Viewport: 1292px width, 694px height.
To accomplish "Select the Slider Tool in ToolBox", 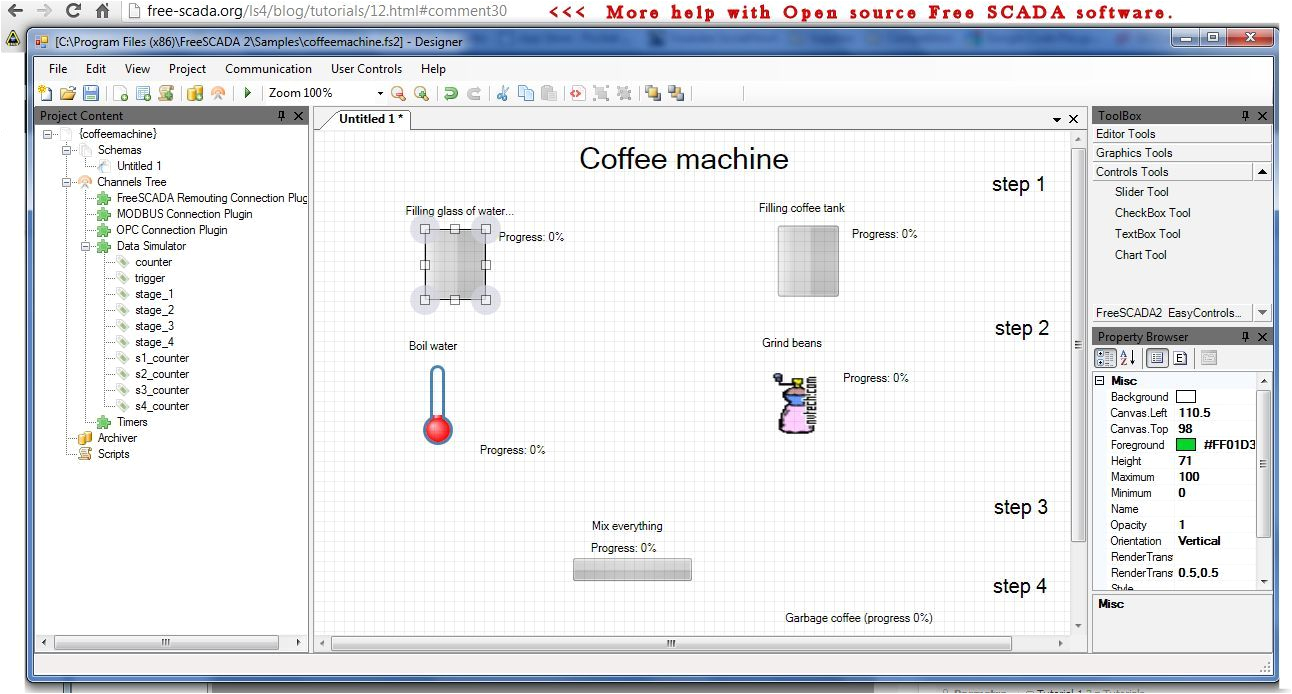I will pyautogui.click(x=1140, y=192).
